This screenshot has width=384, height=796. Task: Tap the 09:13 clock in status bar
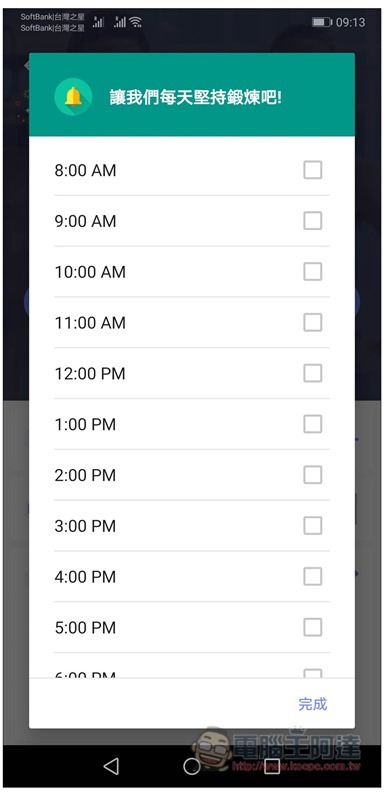coord(350,22)
